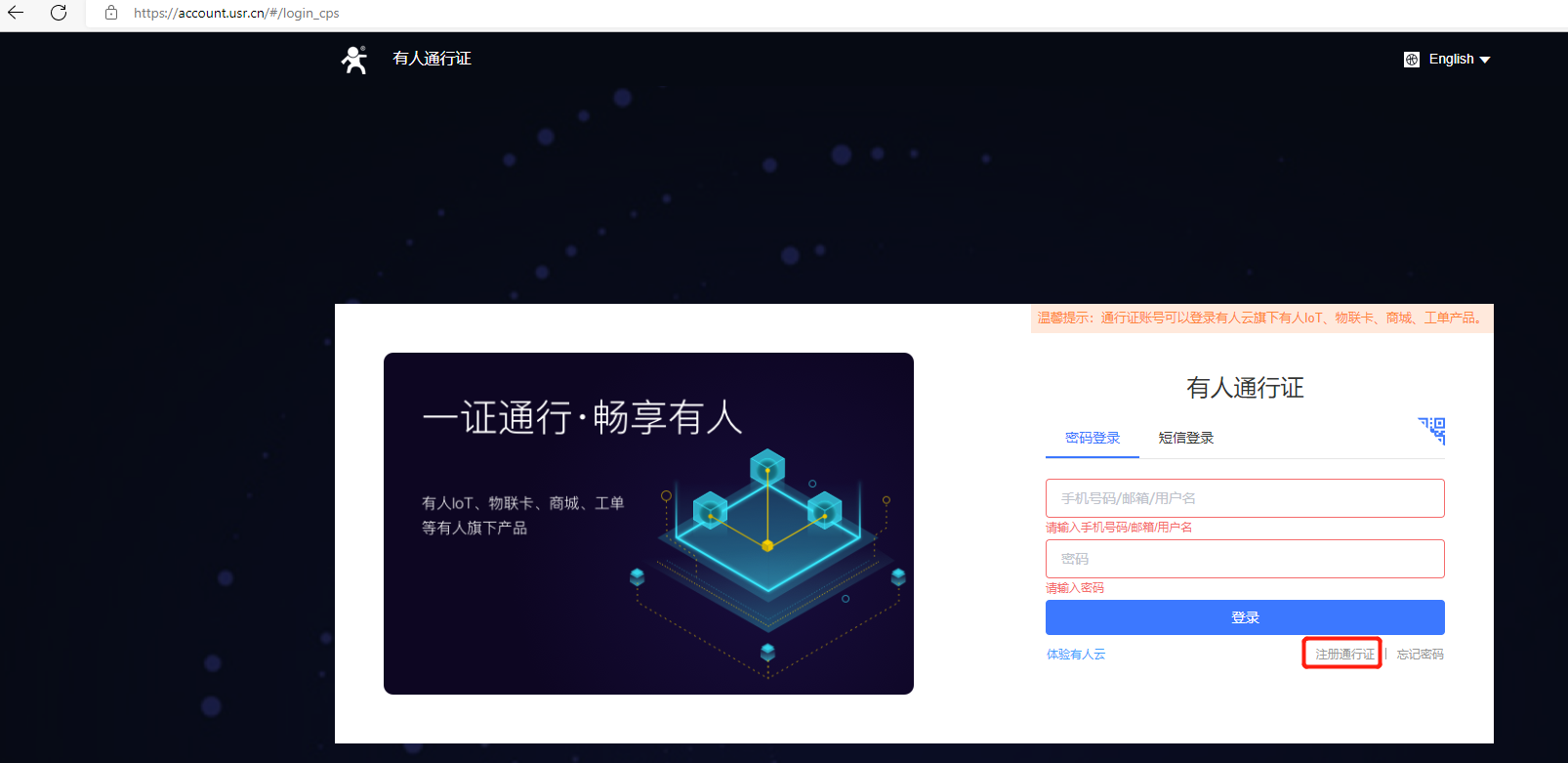Click the 一证通行 promotional banner image
1568x763 pixels.
648,524
